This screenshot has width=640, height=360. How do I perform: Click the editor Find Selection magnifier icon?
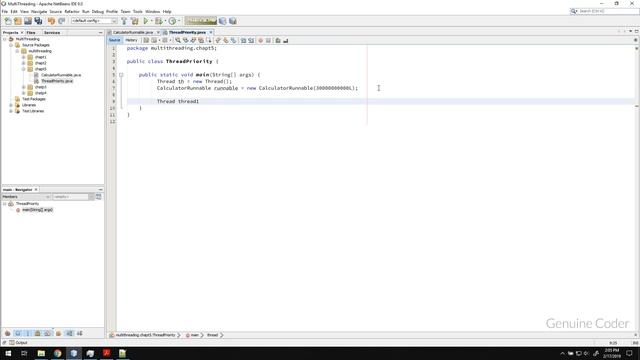[x=178, y=40]
